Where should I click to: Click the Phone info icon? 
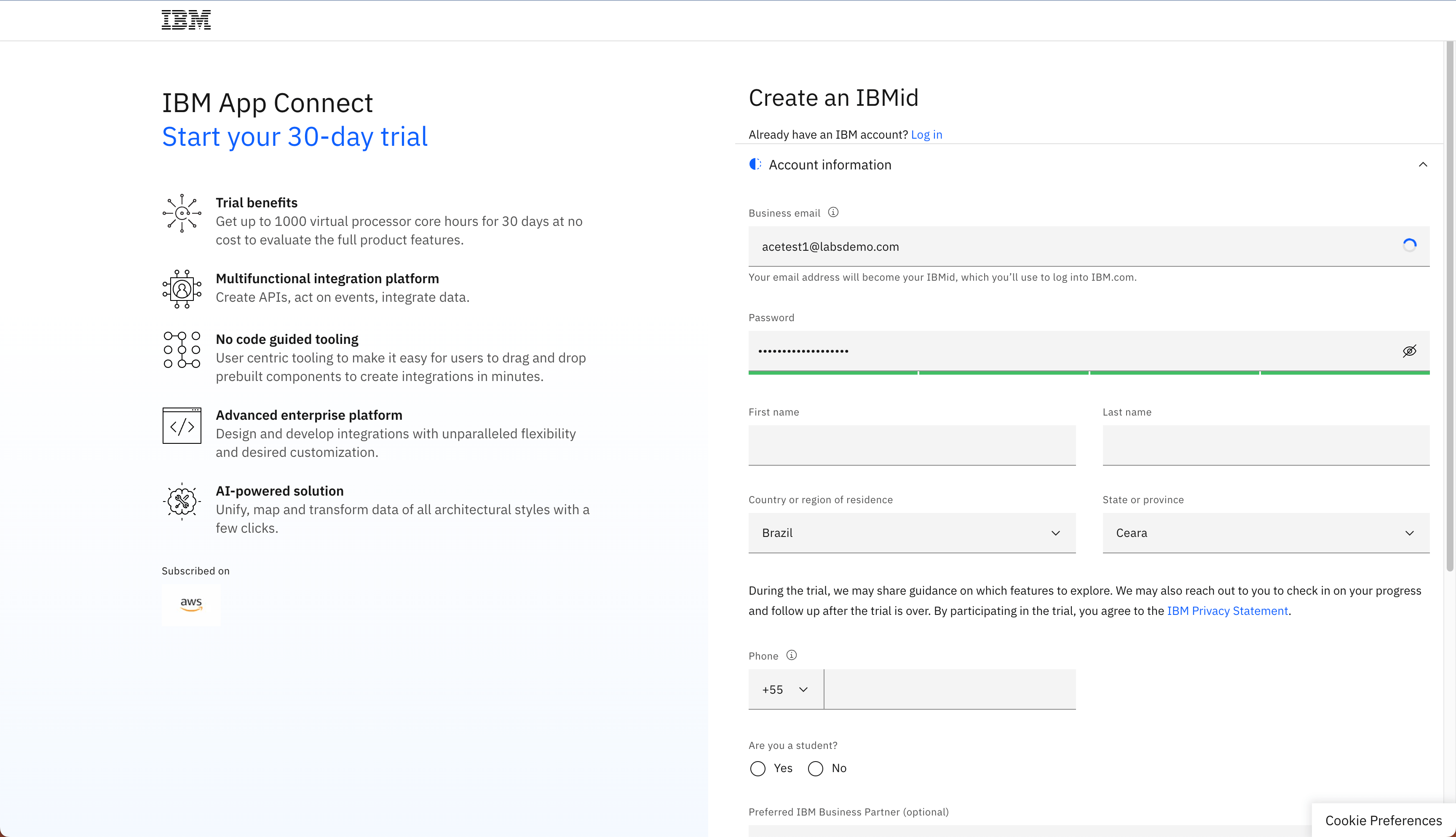point(791,655)
